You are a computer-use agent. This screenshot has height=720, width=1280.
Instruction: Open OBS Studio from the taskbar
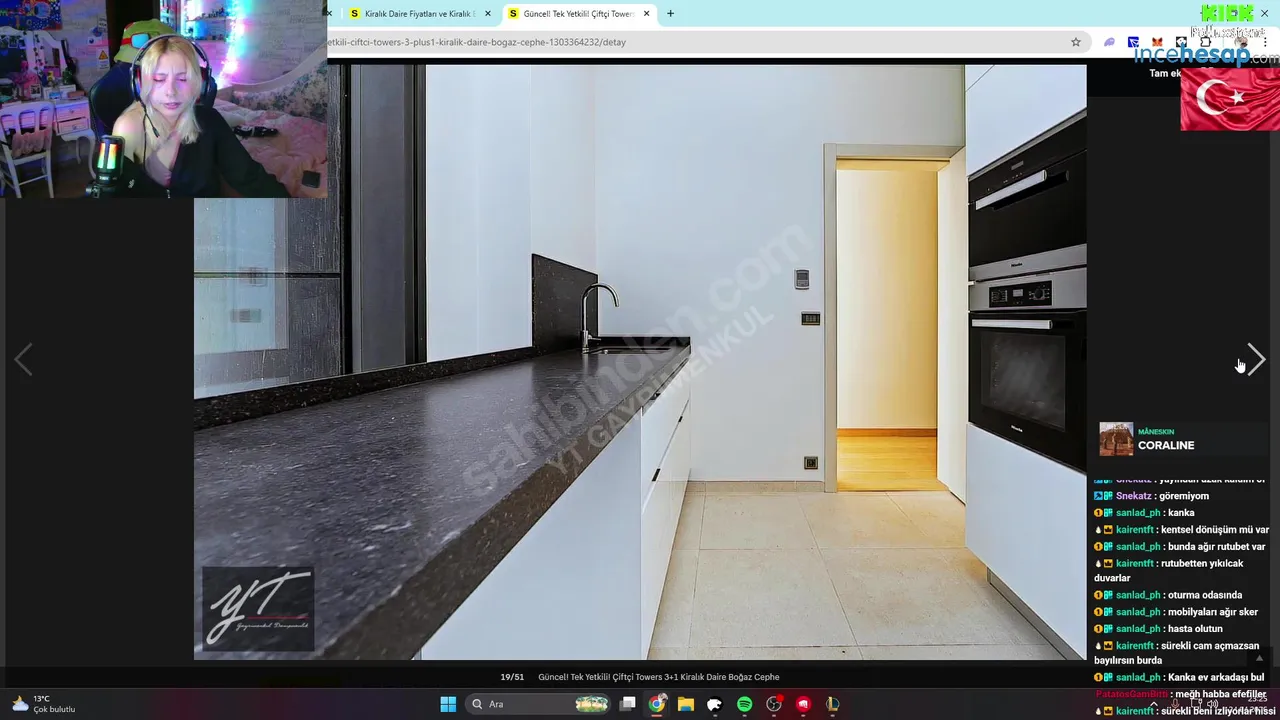tap(774, 704)
